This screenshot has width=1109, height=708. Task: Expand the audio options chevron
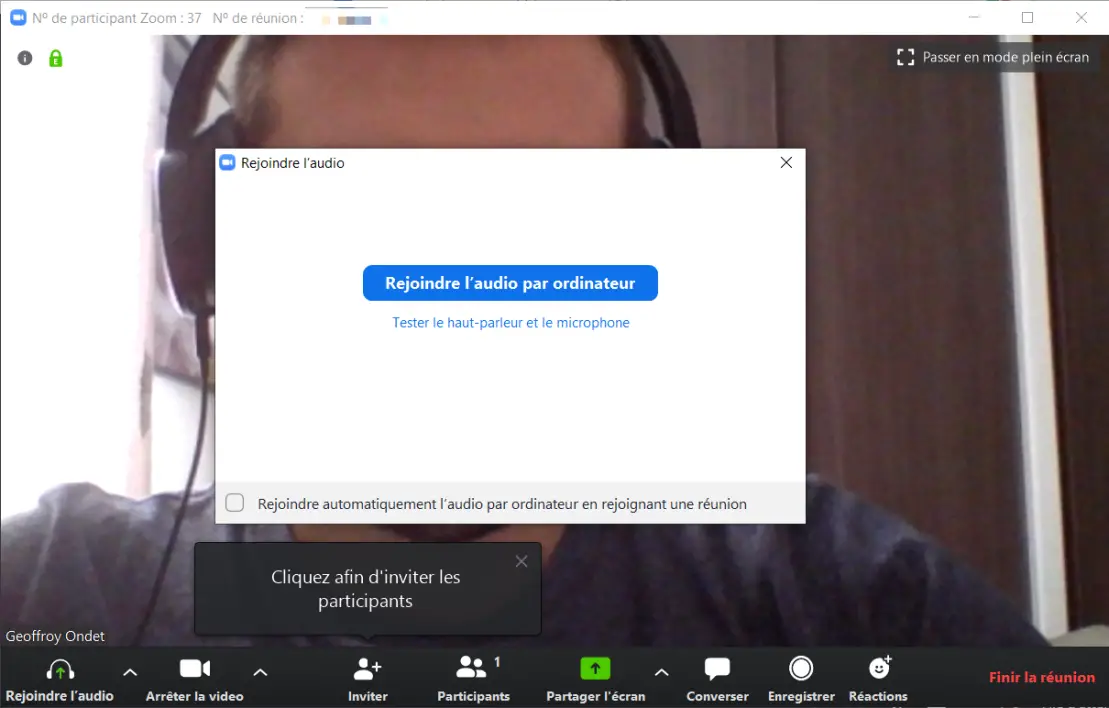(x=129, y=673)
